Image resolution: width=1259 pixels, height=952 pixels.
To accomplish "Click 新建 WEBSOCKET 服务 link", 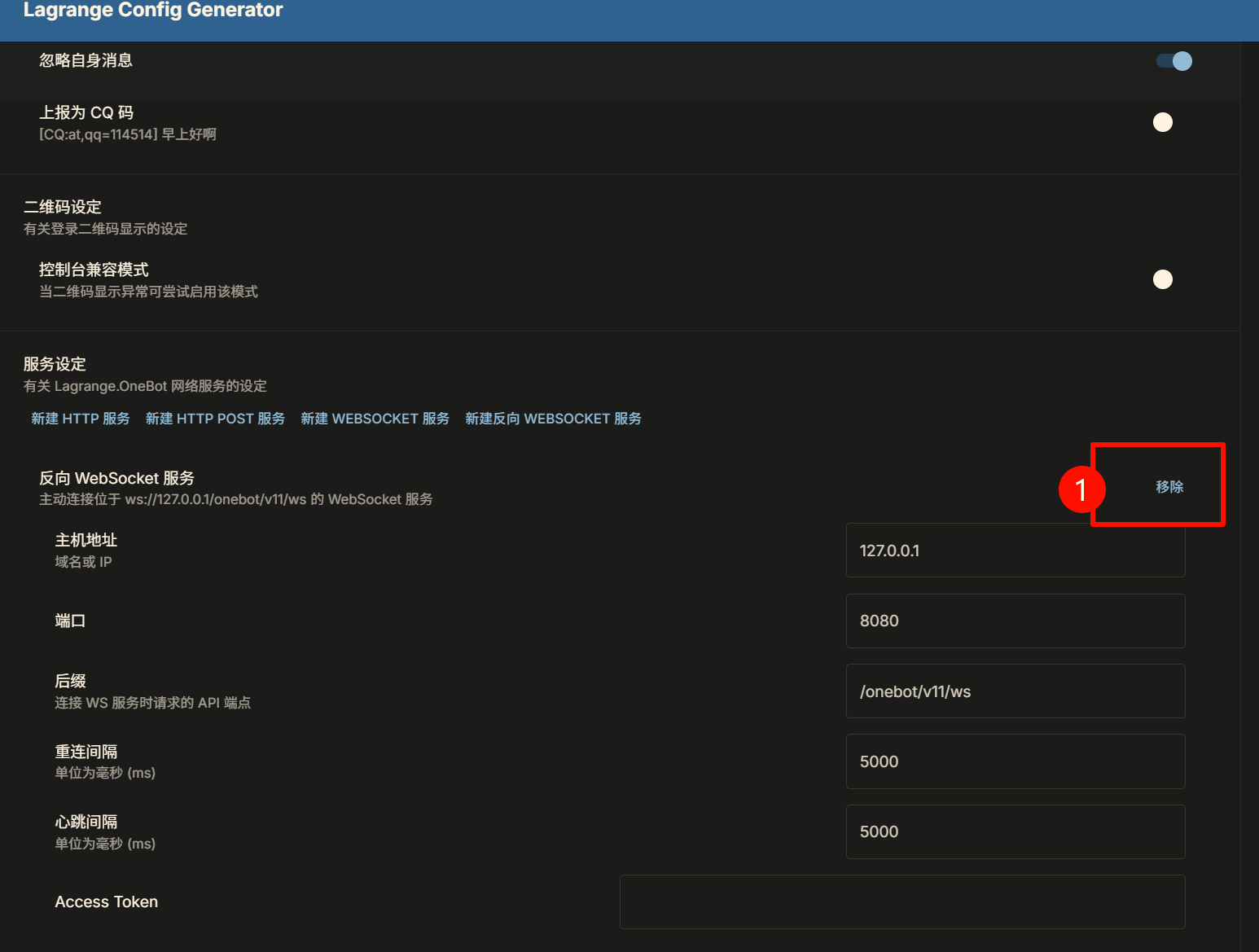I will 375,419.
